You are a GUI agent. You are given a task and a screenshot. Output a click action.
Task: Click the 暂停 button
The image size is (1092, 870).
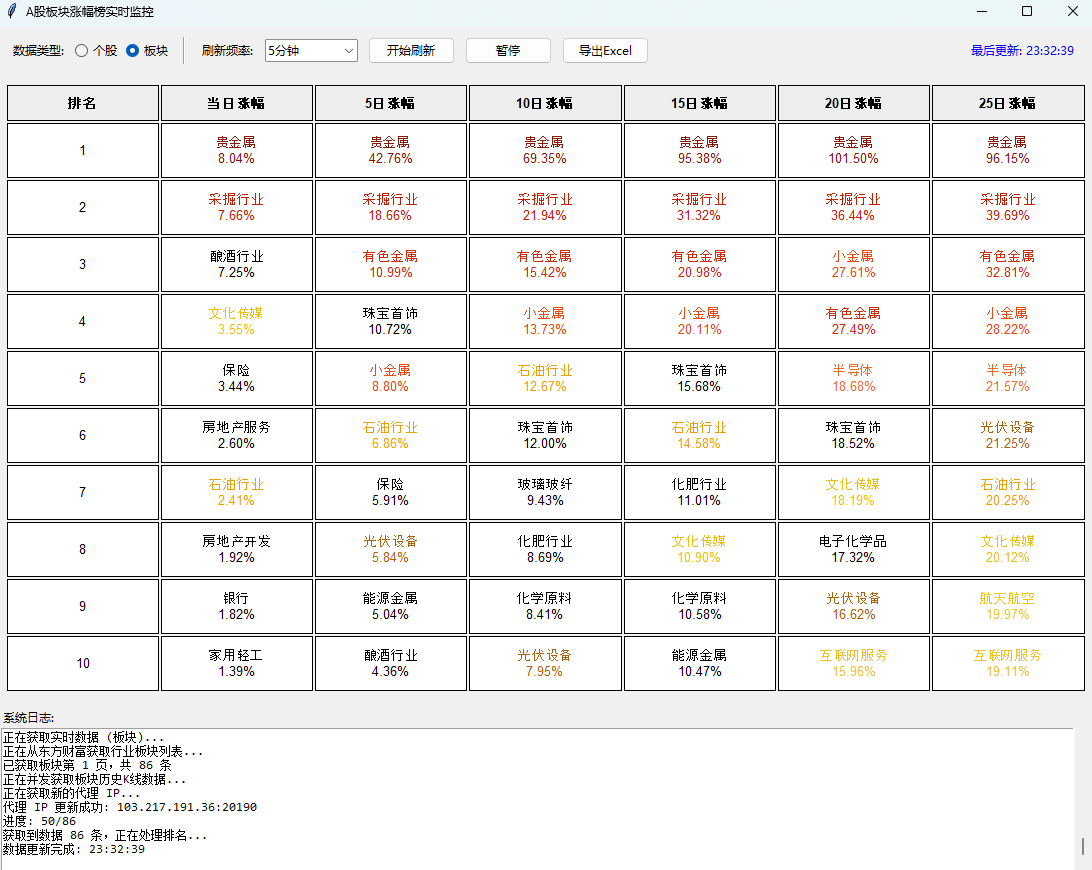(x=508, y=51)
